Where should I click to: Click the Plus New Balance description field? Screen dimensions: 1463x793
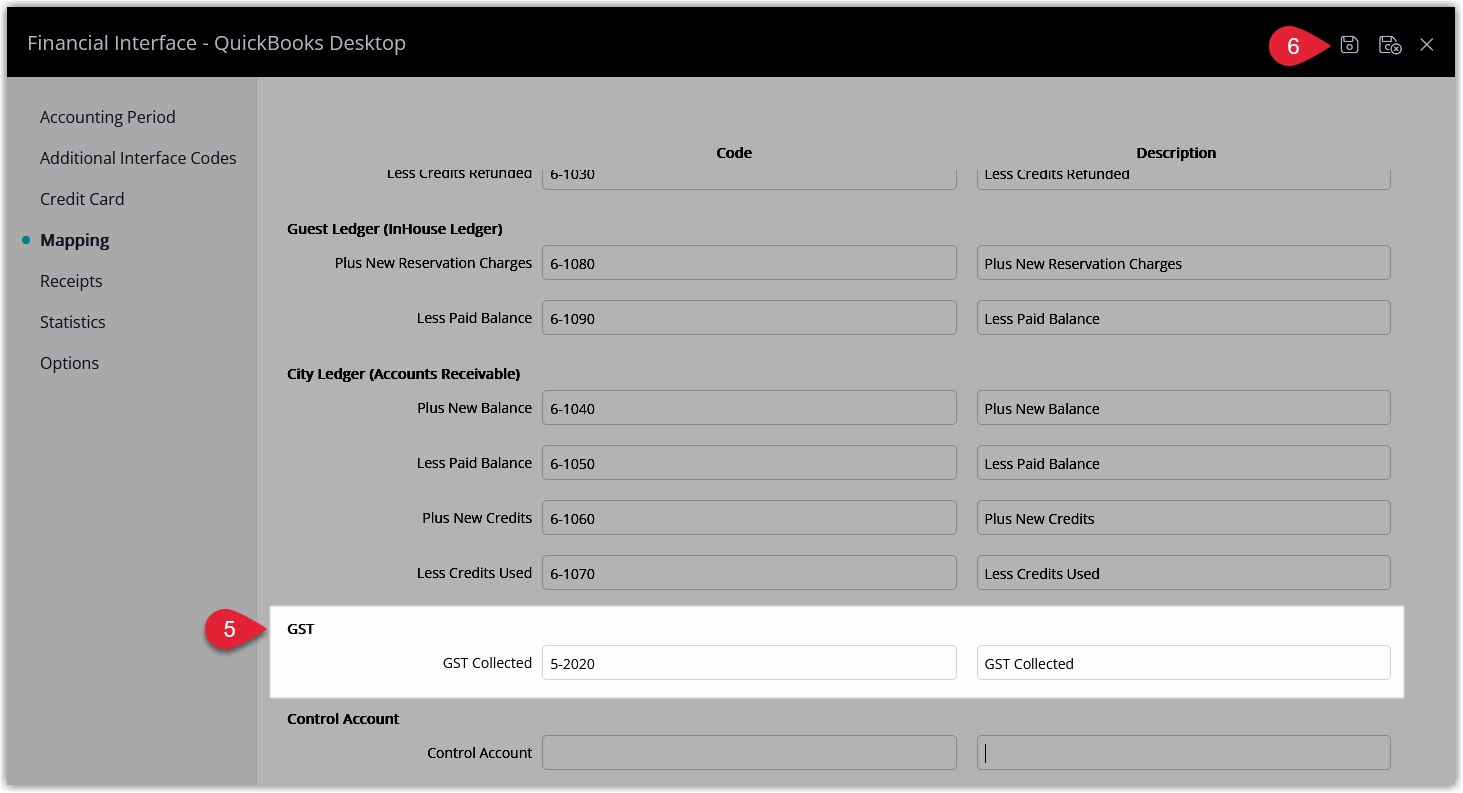point(1183,408)
